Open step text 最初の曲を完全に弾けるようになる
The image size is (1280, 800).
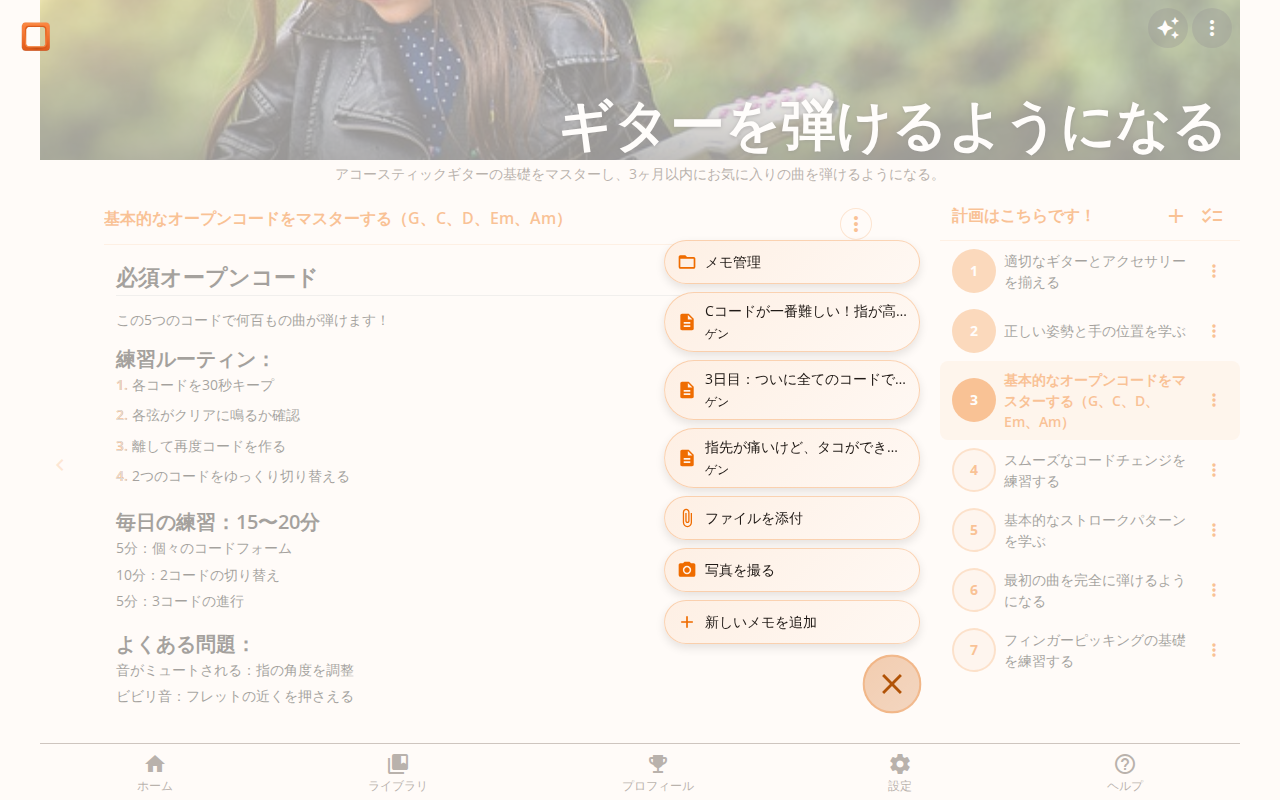coord(1095,590)
